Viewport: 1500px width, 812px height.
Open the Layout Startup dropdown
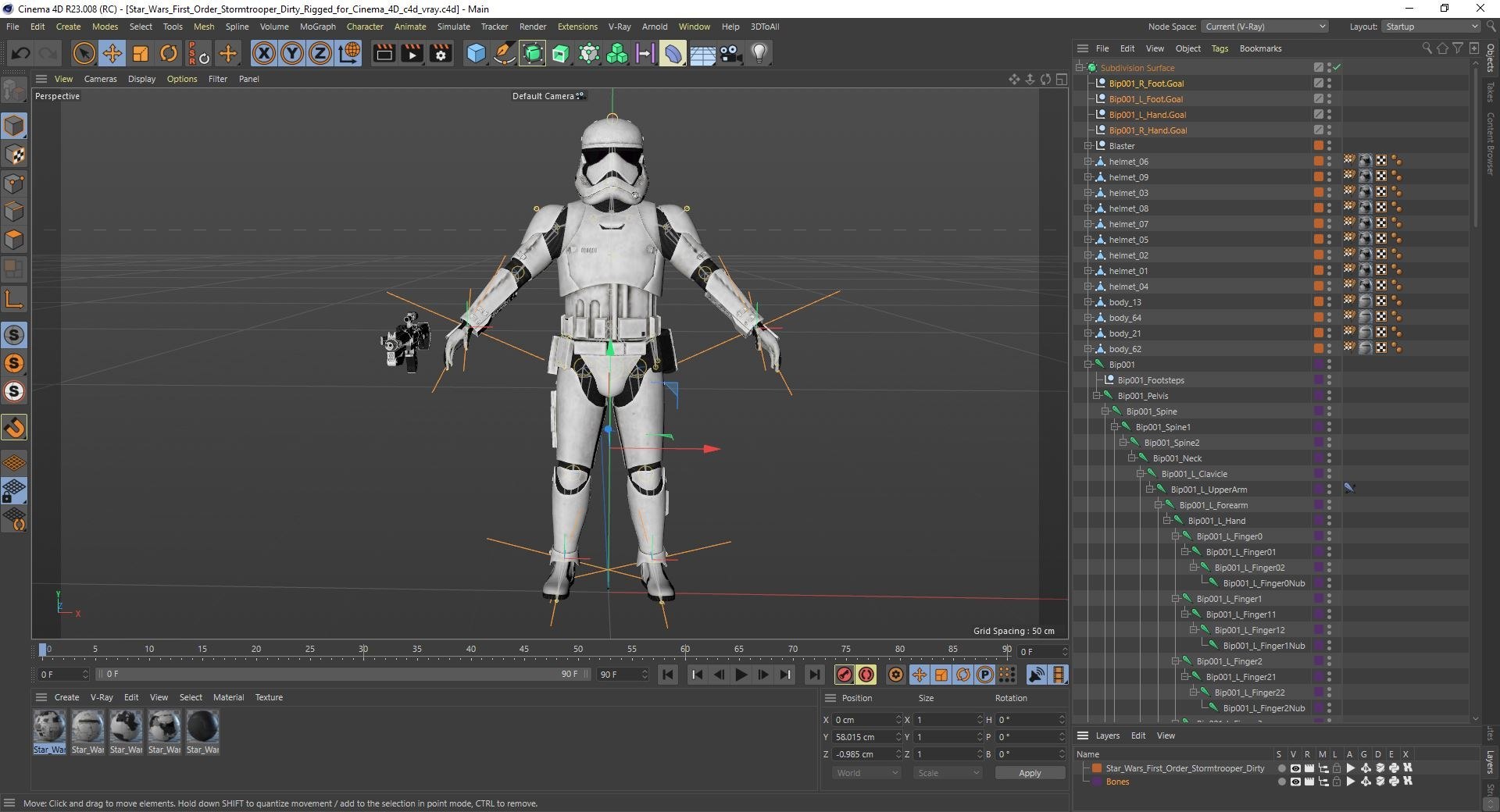(1430, 27)
